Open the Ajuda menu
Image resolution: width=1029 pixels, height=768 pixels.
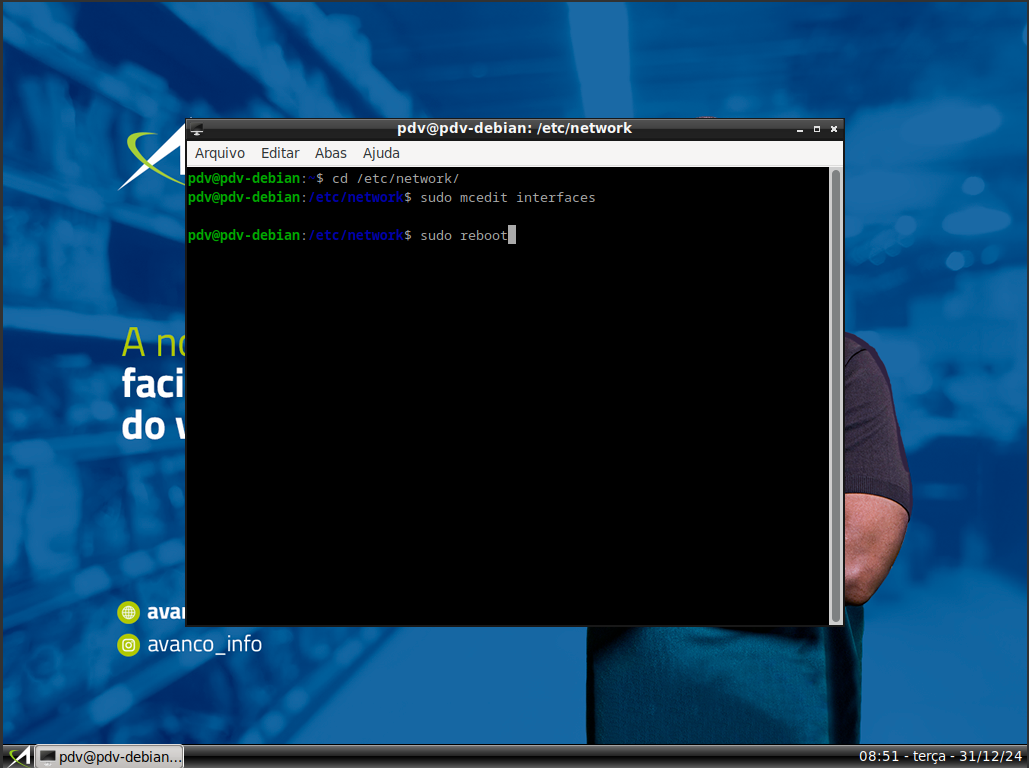[381, 153]
